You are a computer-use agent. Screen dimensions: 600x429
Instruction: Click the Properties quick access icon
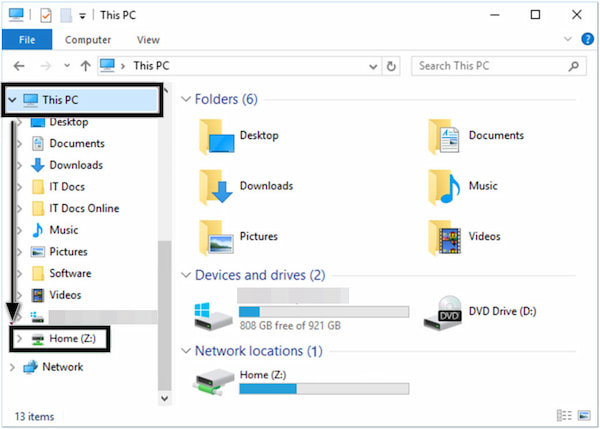pyautogui.click(x=46, y=15)
